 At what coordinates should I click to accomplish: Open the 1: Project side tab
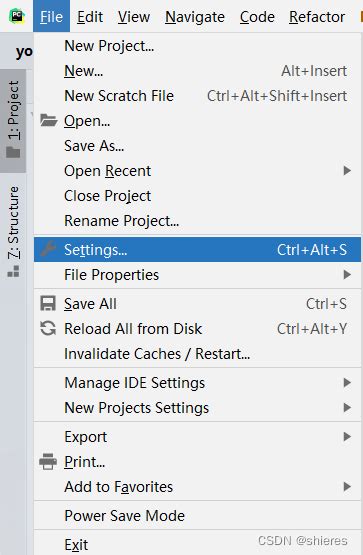coord(13,121)
